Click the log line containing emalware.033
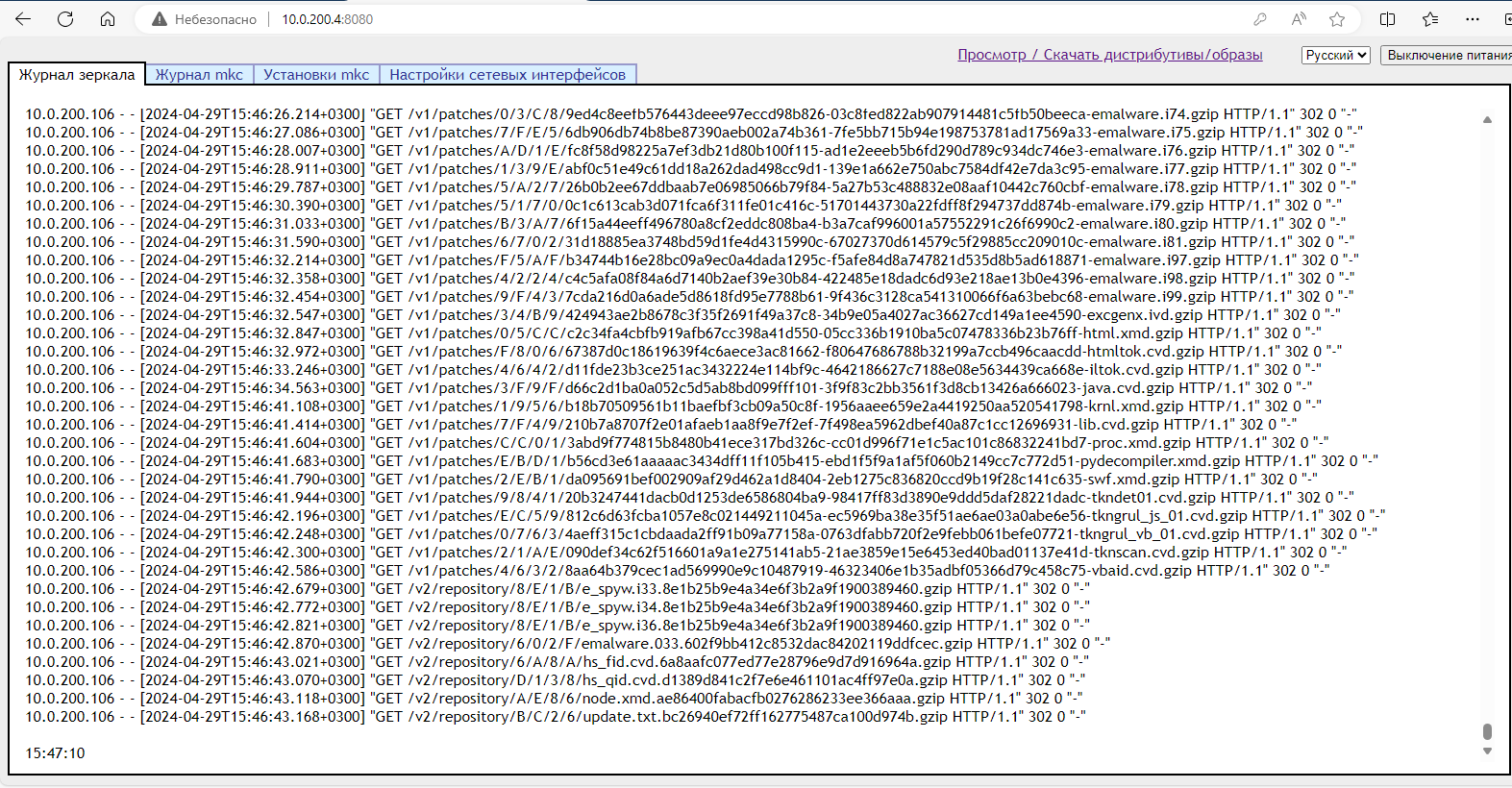 coord(567,644)
